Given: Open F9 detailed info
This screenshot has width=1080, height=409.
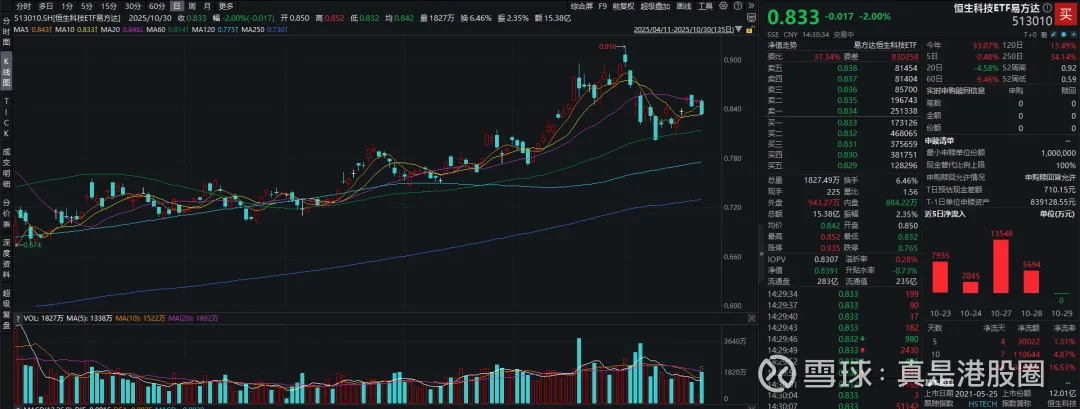Looking at the screenshot, I should [x=603, y=6].
